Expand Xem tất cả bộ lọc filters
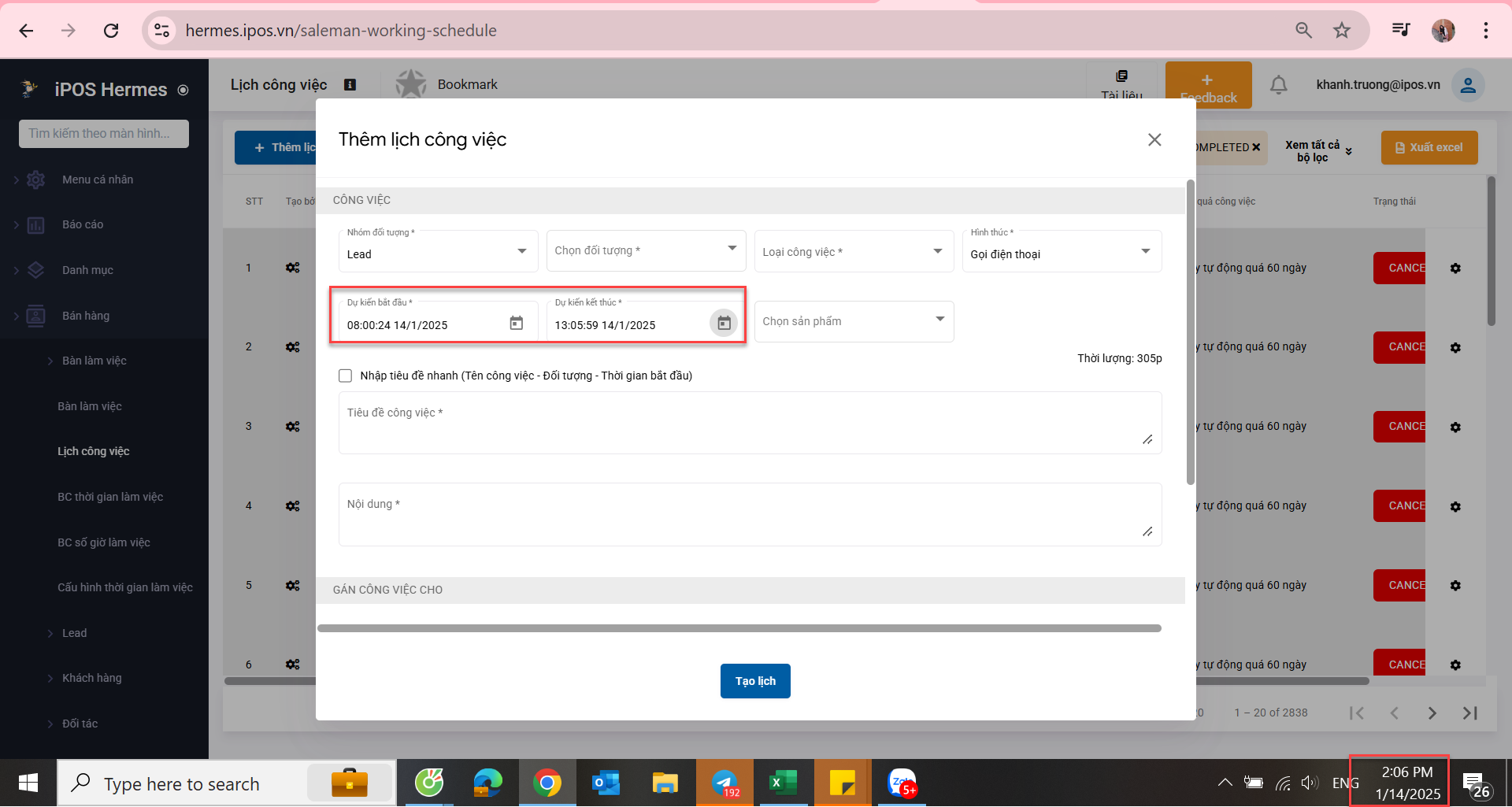Viewport: 1512px width, 807px height. (1318, 150)
